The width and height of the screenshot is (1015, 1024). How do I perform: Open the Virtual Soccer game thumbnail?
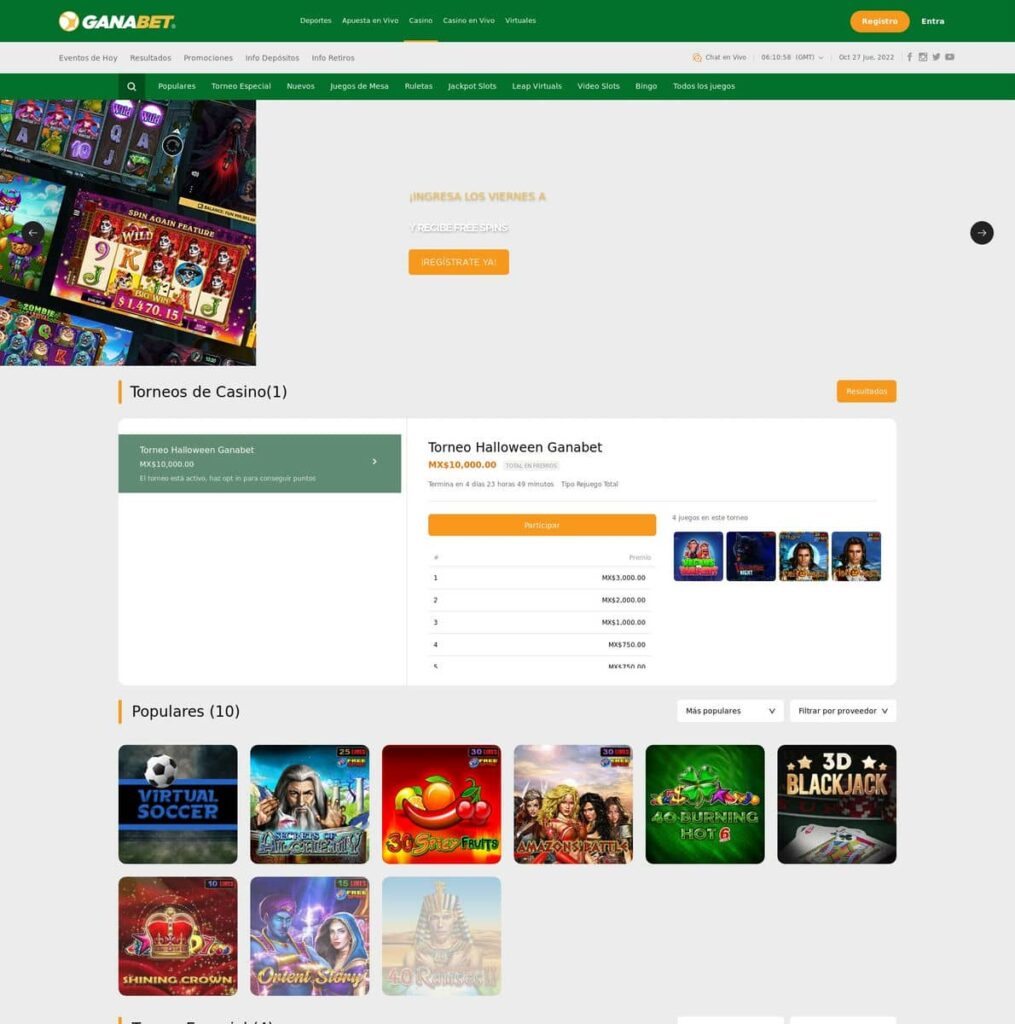[178, 804]
